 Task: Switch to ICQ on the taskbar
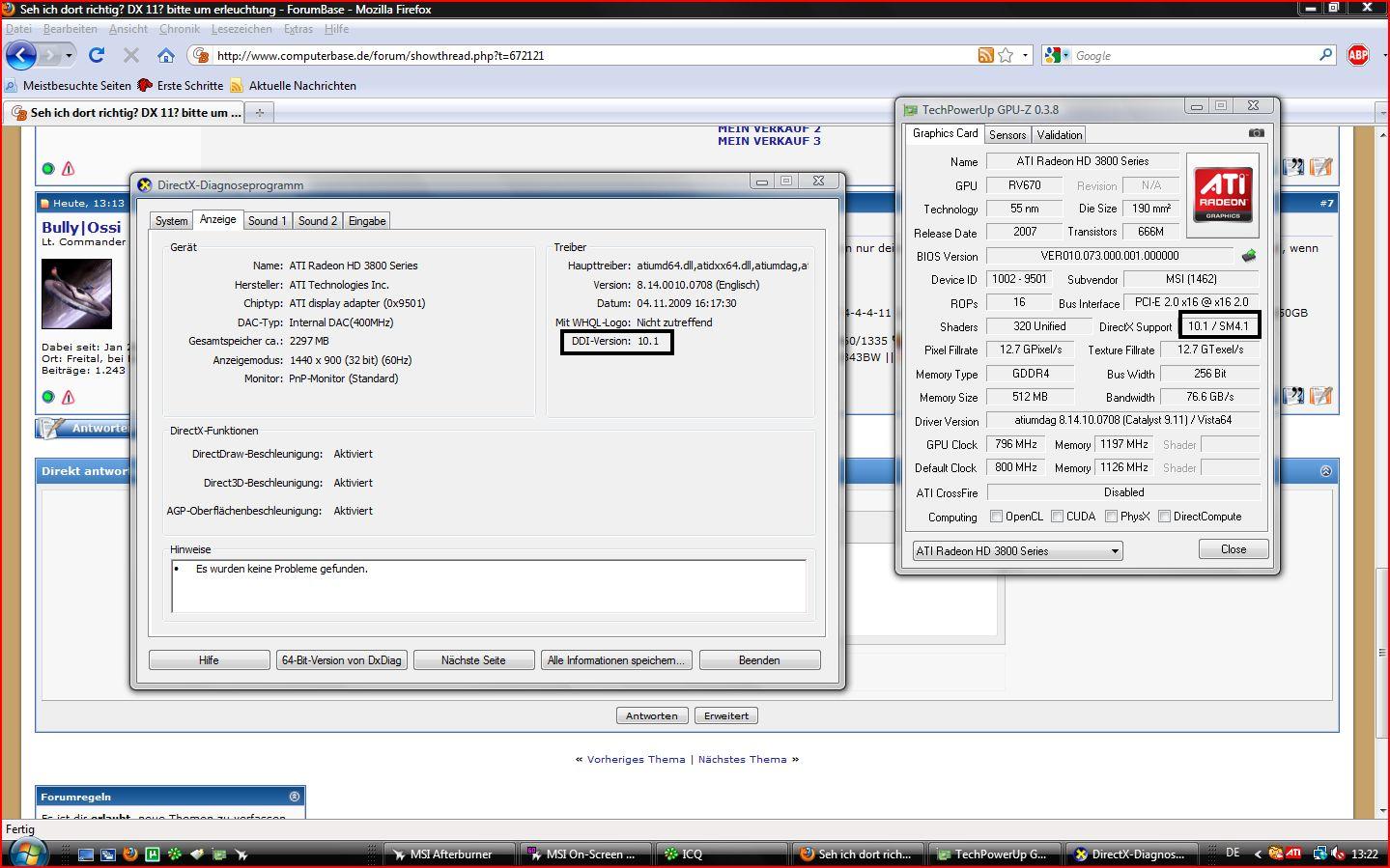[x=722, y=854]
